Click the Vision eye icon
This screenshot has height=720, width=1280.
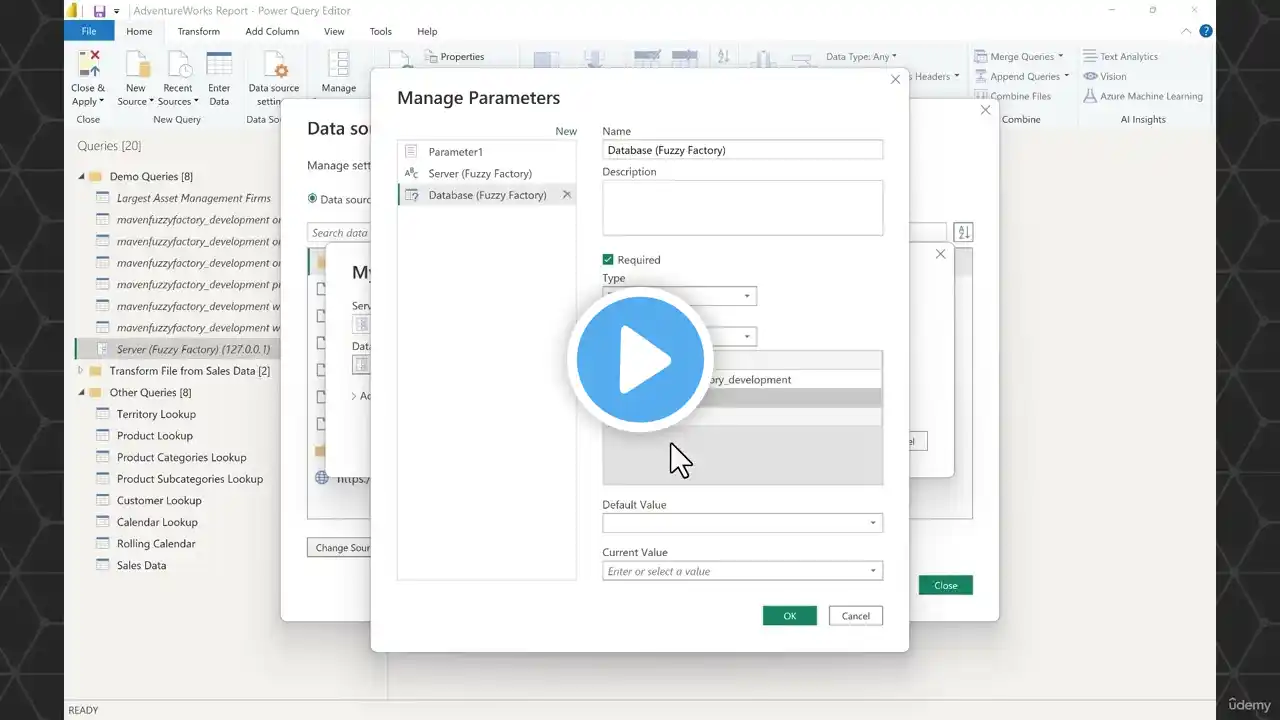pos(1090,76)
